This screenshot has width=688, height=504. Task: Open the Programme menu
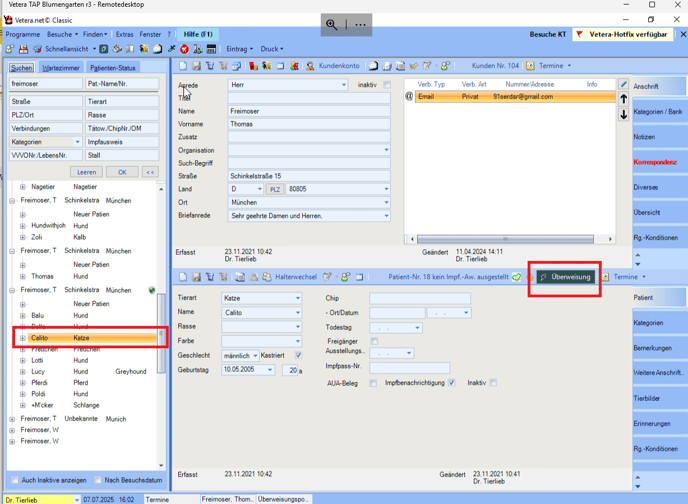click(23, 34)
